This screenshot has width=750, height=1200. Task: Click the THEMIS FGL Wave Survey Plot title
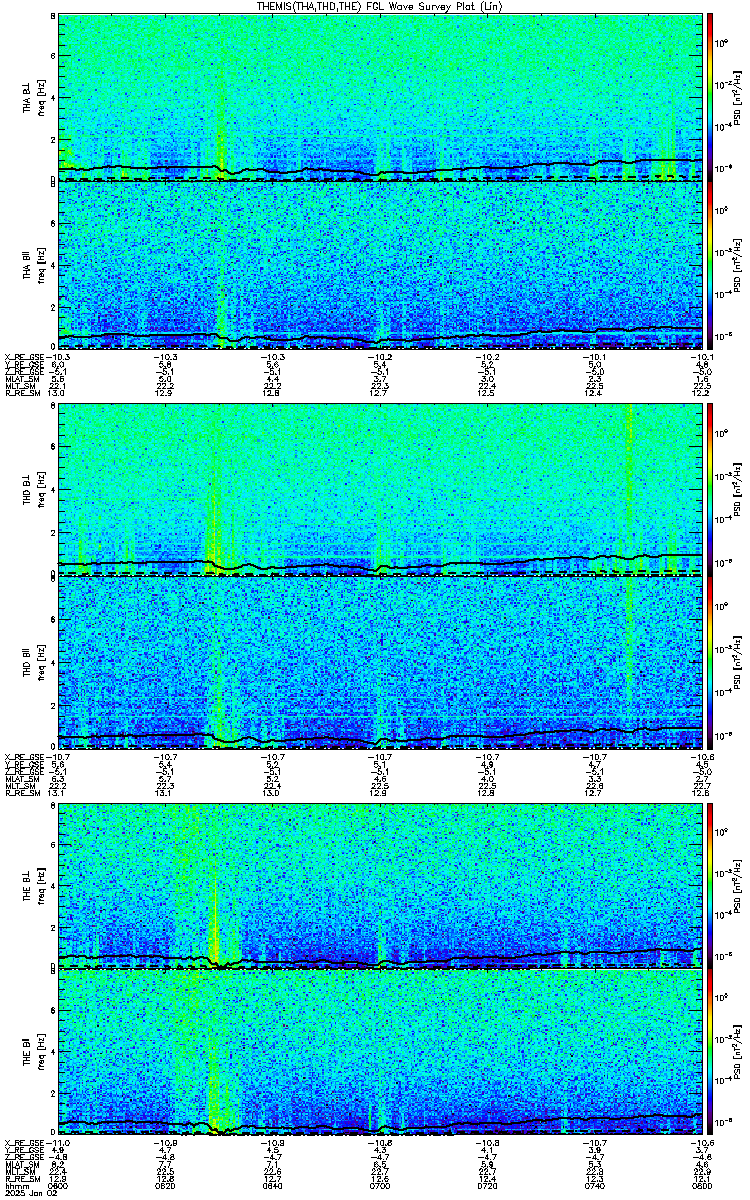click(379, 6)
